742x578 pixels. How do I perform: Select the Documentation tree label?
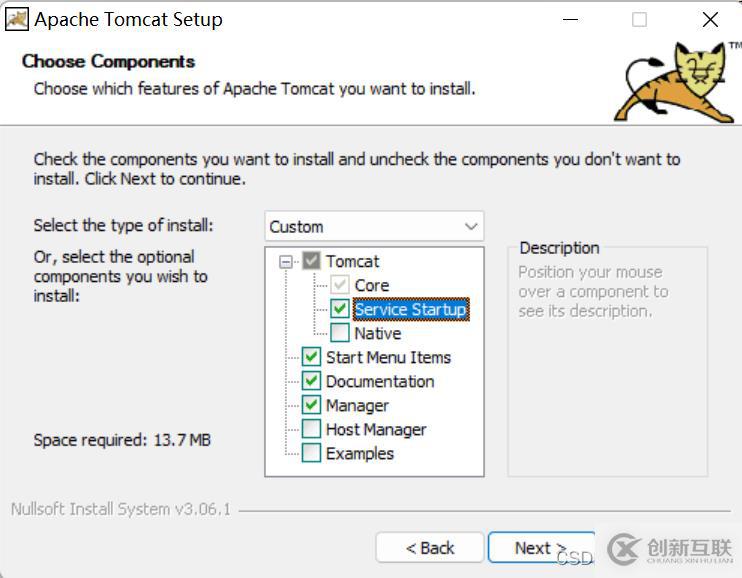380,382
